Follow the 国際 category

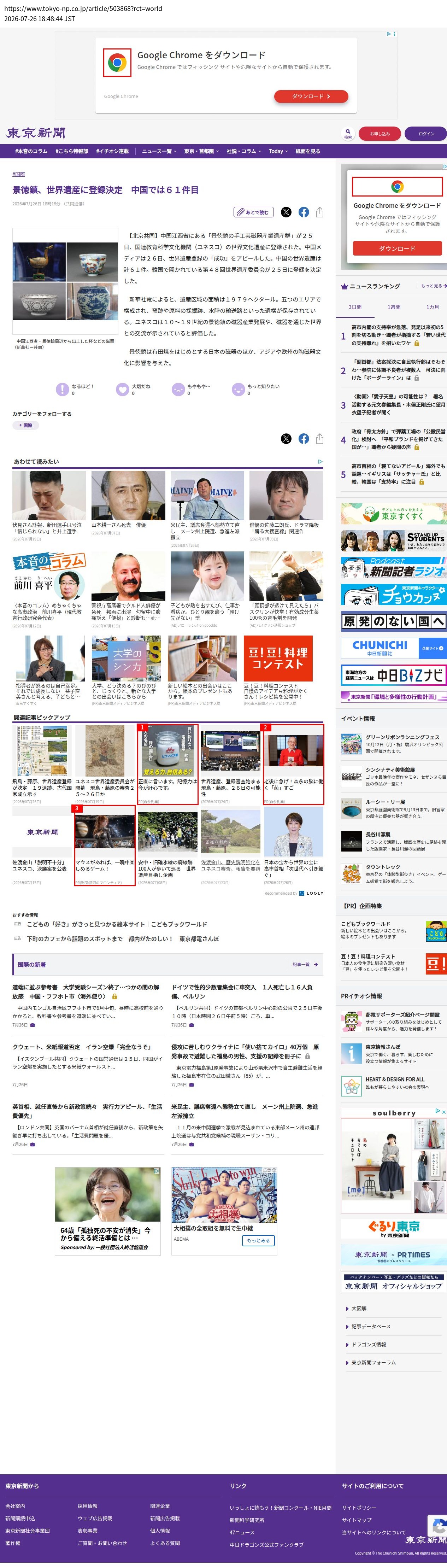point(25,426)
